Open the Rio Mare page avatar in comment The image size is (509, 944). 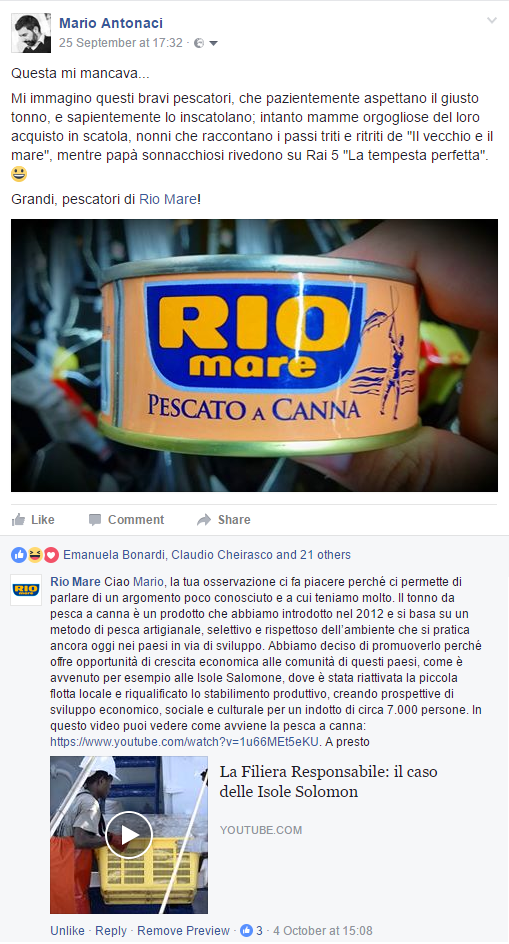(x=26, y=590)
